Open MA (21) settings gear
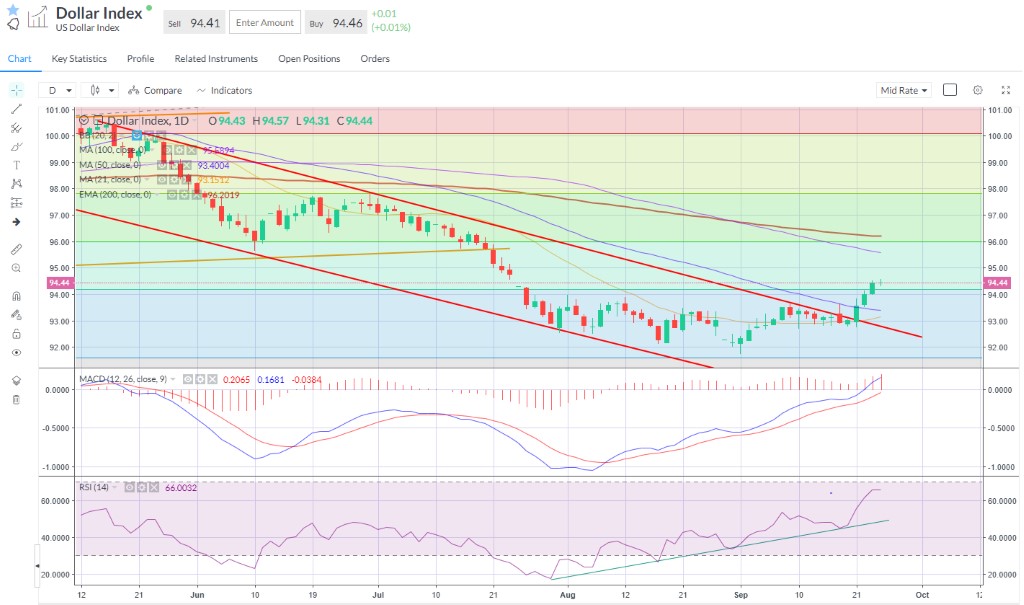This screenshot has height=605, width=1024. pos(172,180)
